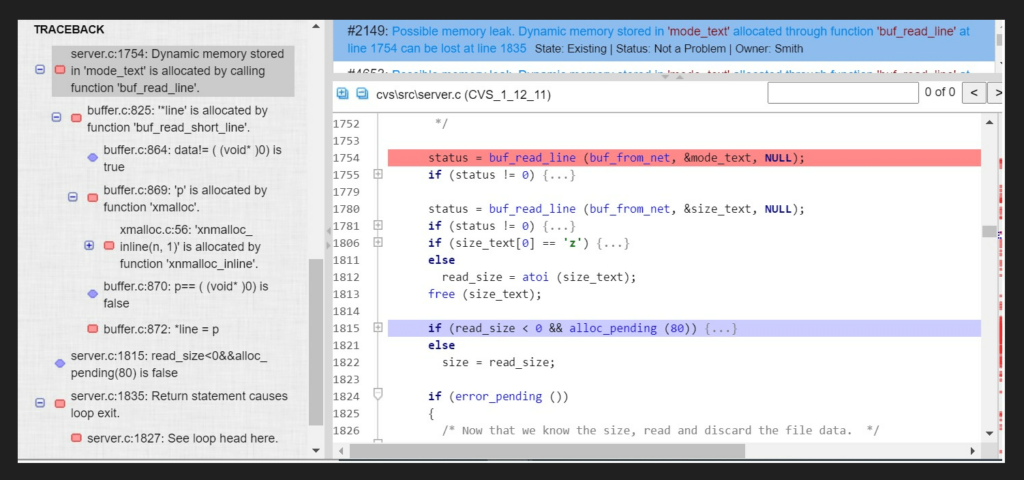This screenshot has height=480, width=1024.
Task: Click scroll-down arrow of traceback panel
Action: 316,451
